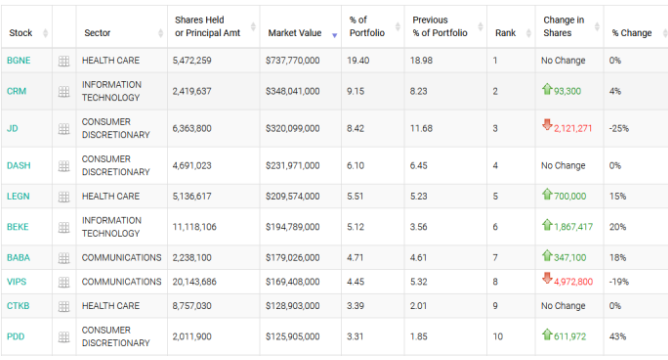Sort by Market Value column arrow
668x360 pixels.
pyautogui.click(x=334, y=35)
